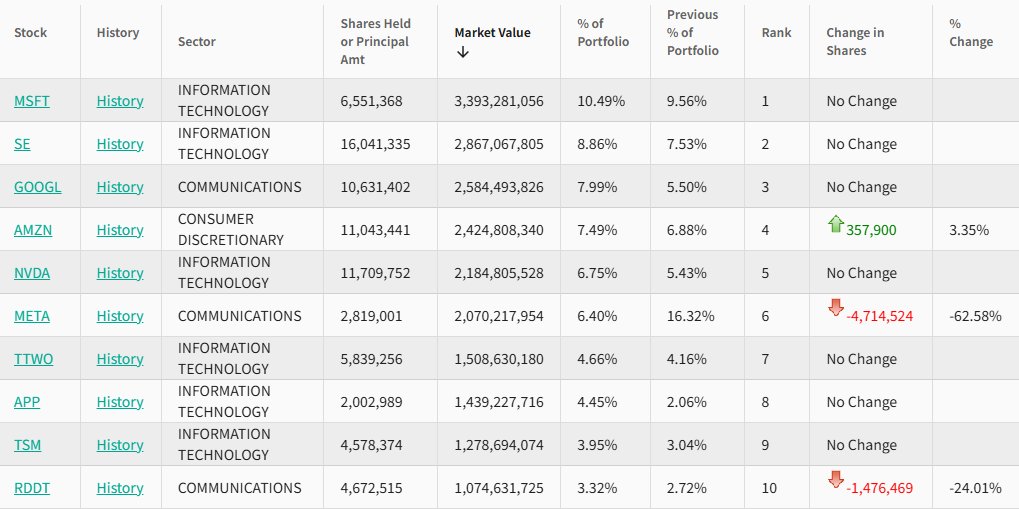
Task: View History for META
Action: pyautogui.click(x=120, y=316)
